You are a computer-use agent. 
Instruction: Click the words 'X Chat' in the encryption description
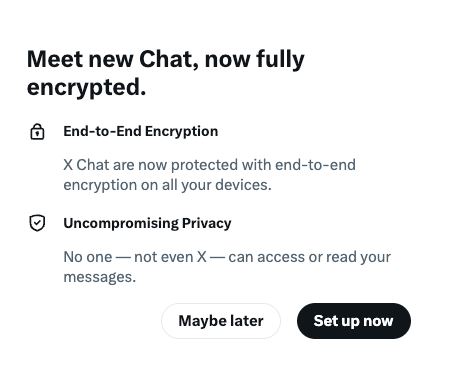coord(86,165)
